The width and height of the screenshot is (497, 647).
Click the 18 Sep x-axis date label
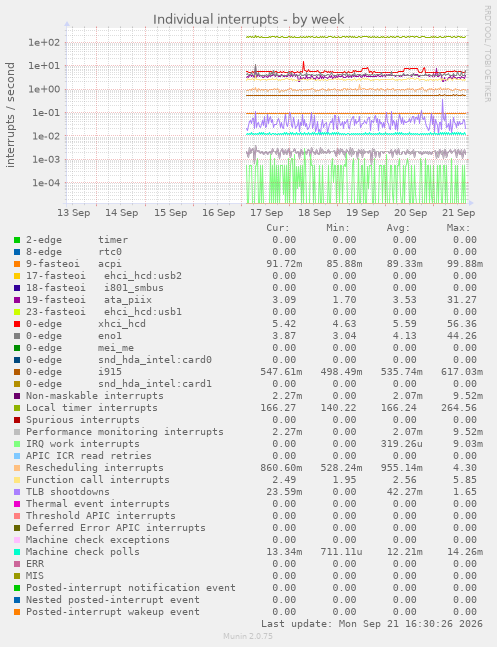click(315, 213)
